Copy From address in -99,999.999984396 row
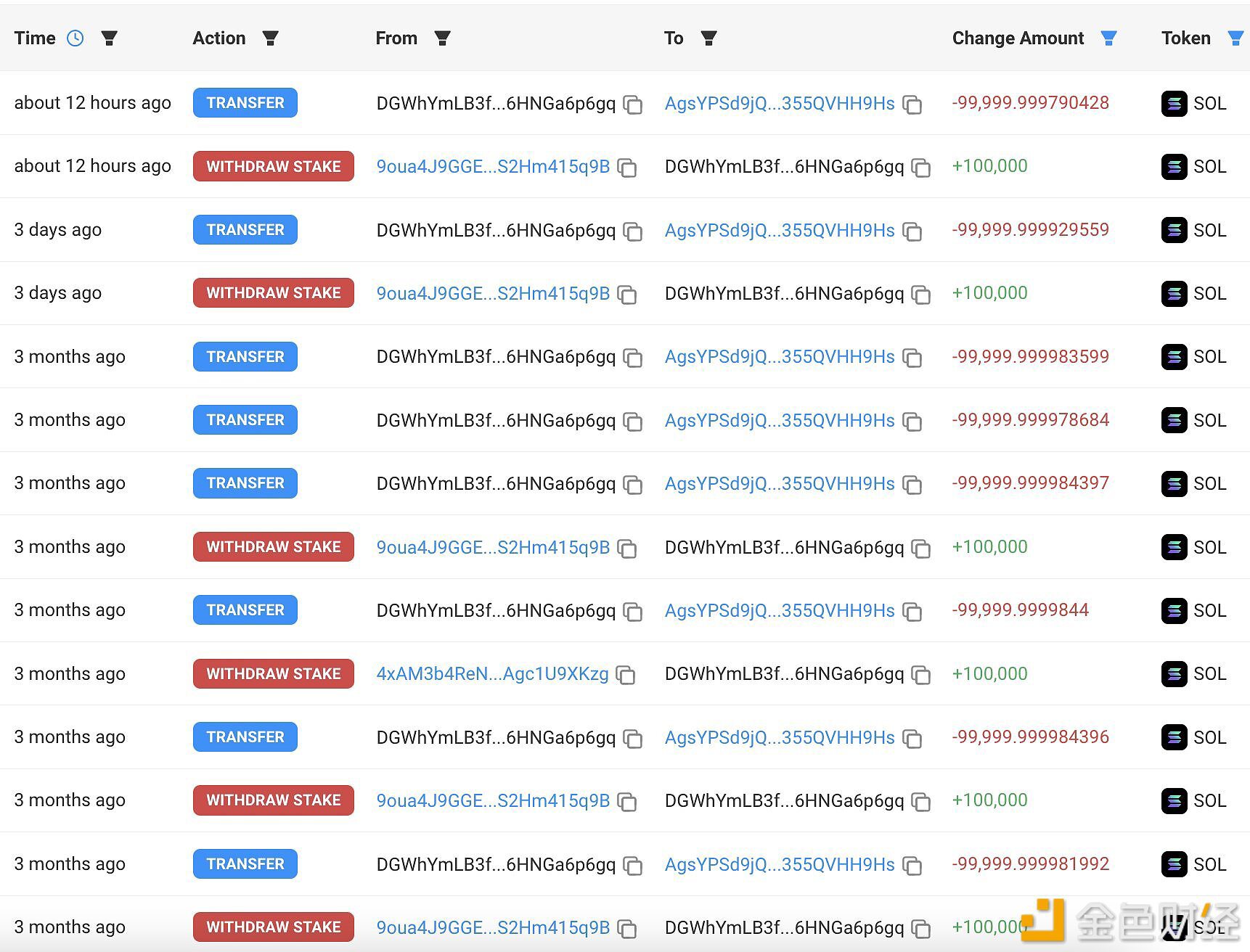The width and height of the screenshot is (1250, 952). (633, 739)
